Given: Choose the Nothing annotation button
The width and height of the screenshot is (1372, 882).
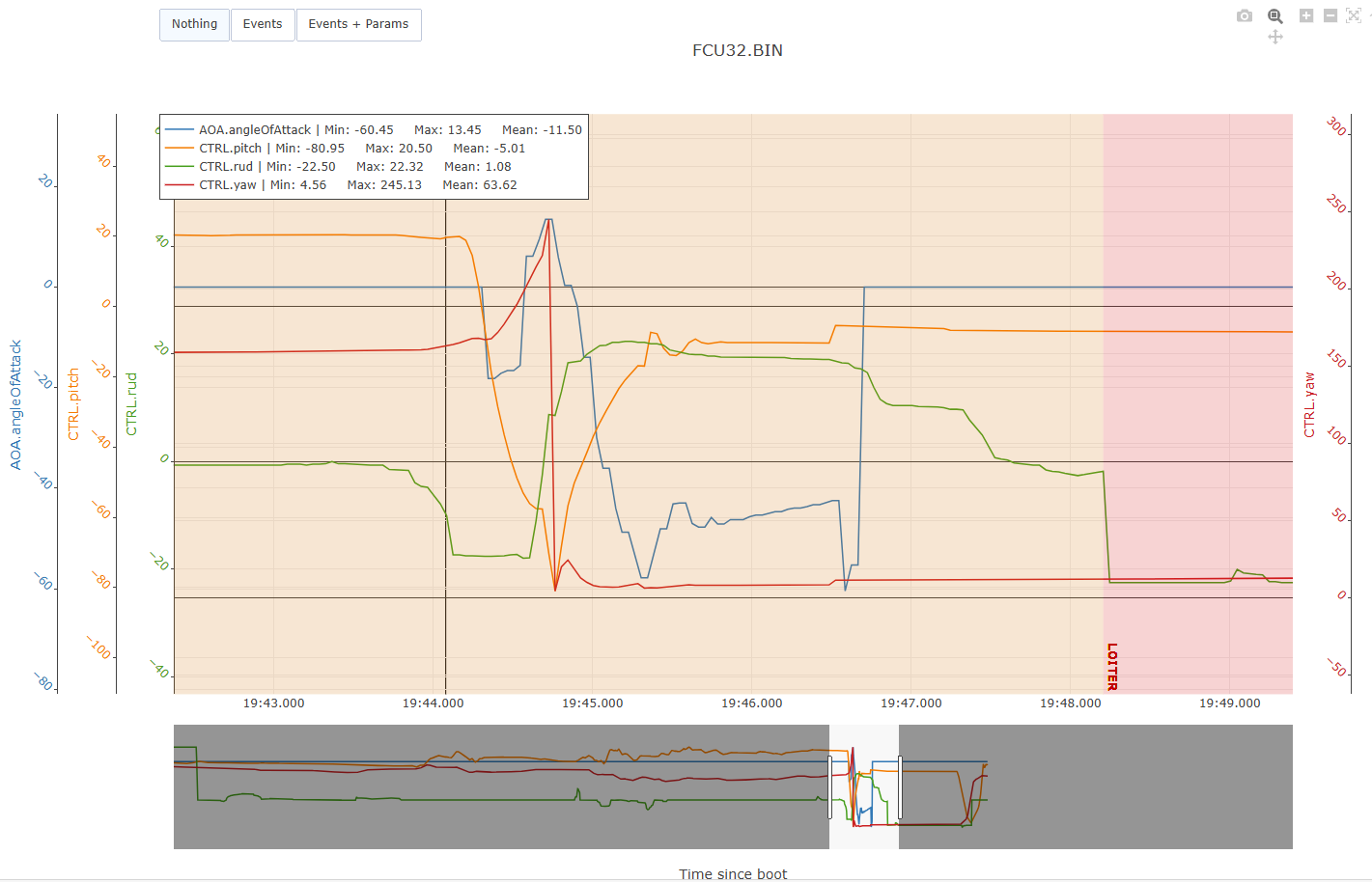Looking at the screenshot, I should [x=194, y=24].
